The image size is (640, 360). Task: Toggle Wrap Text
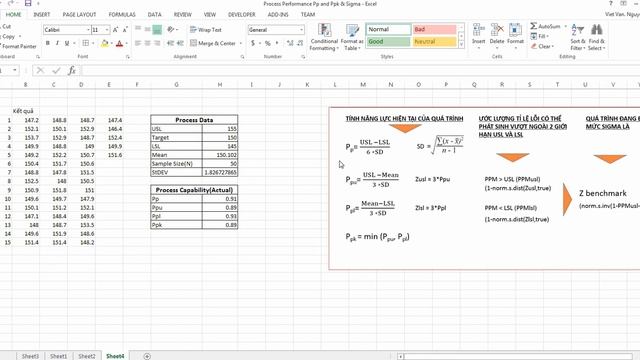click(206, 30)
